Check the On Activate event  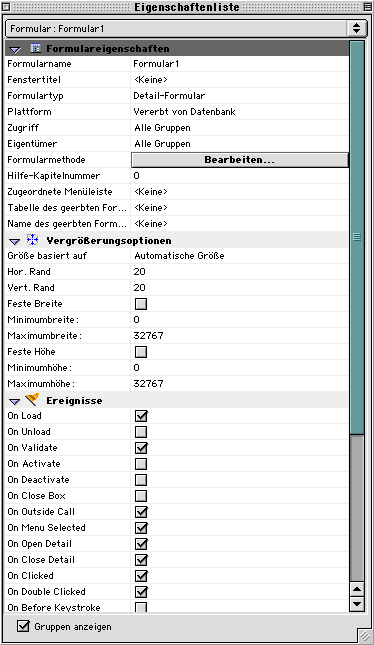[x=141, y=464]
